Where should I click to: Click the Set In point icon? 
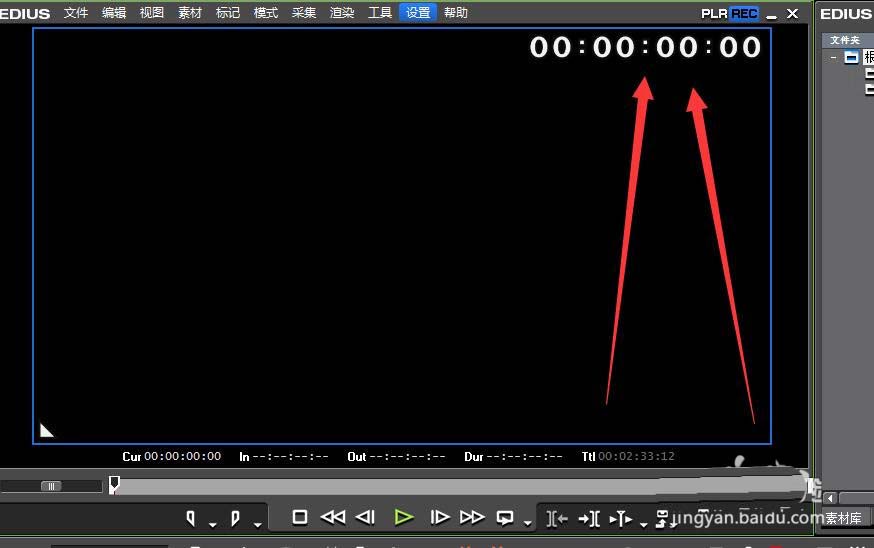tap(191, 518)
